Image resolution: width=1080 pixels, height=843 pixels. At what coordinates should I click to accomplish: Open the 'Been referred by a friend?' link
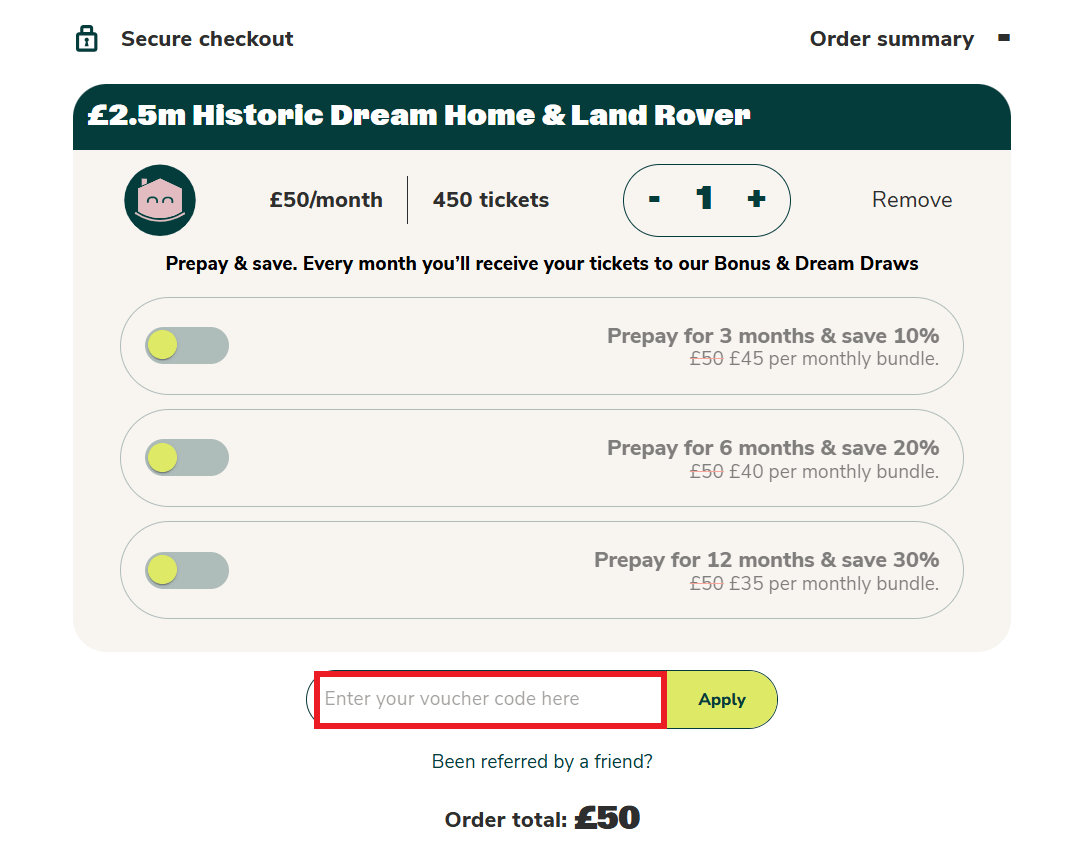pyautogui.click(x=542, y=762)
